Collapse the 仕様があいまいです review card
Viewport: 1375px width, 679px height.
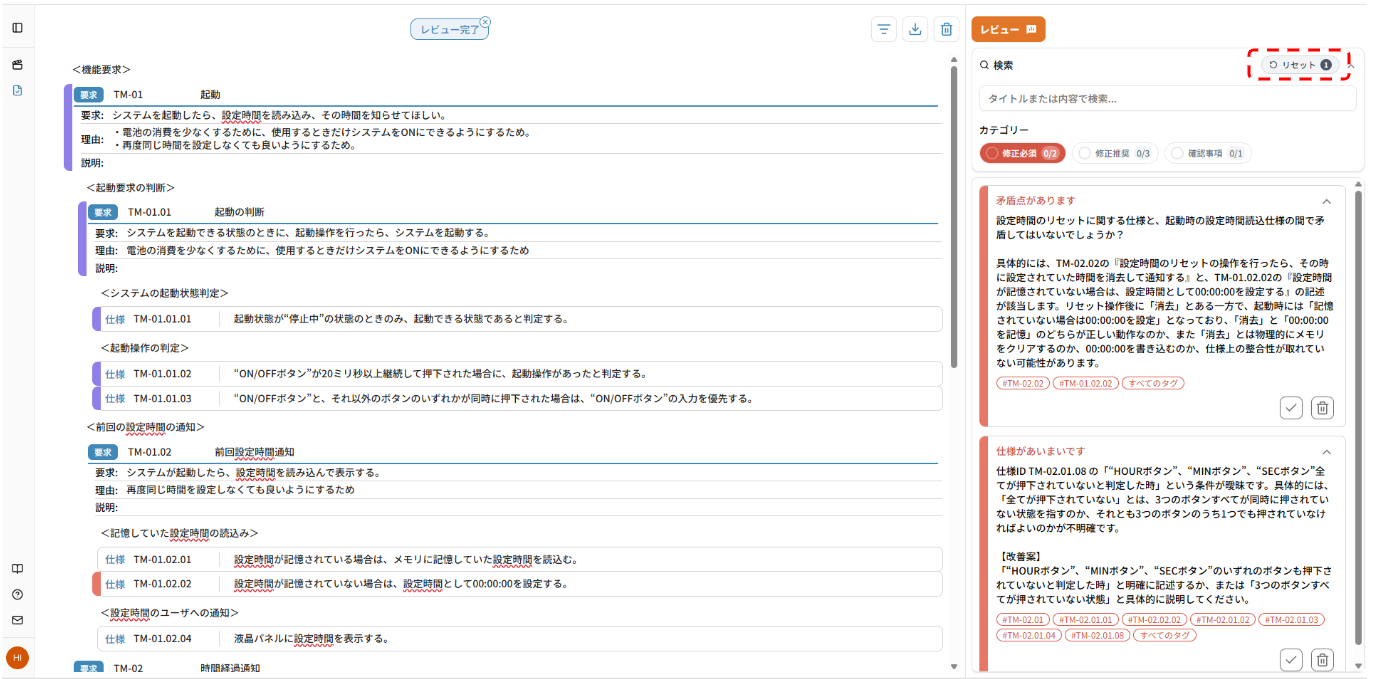[1329, 451]
